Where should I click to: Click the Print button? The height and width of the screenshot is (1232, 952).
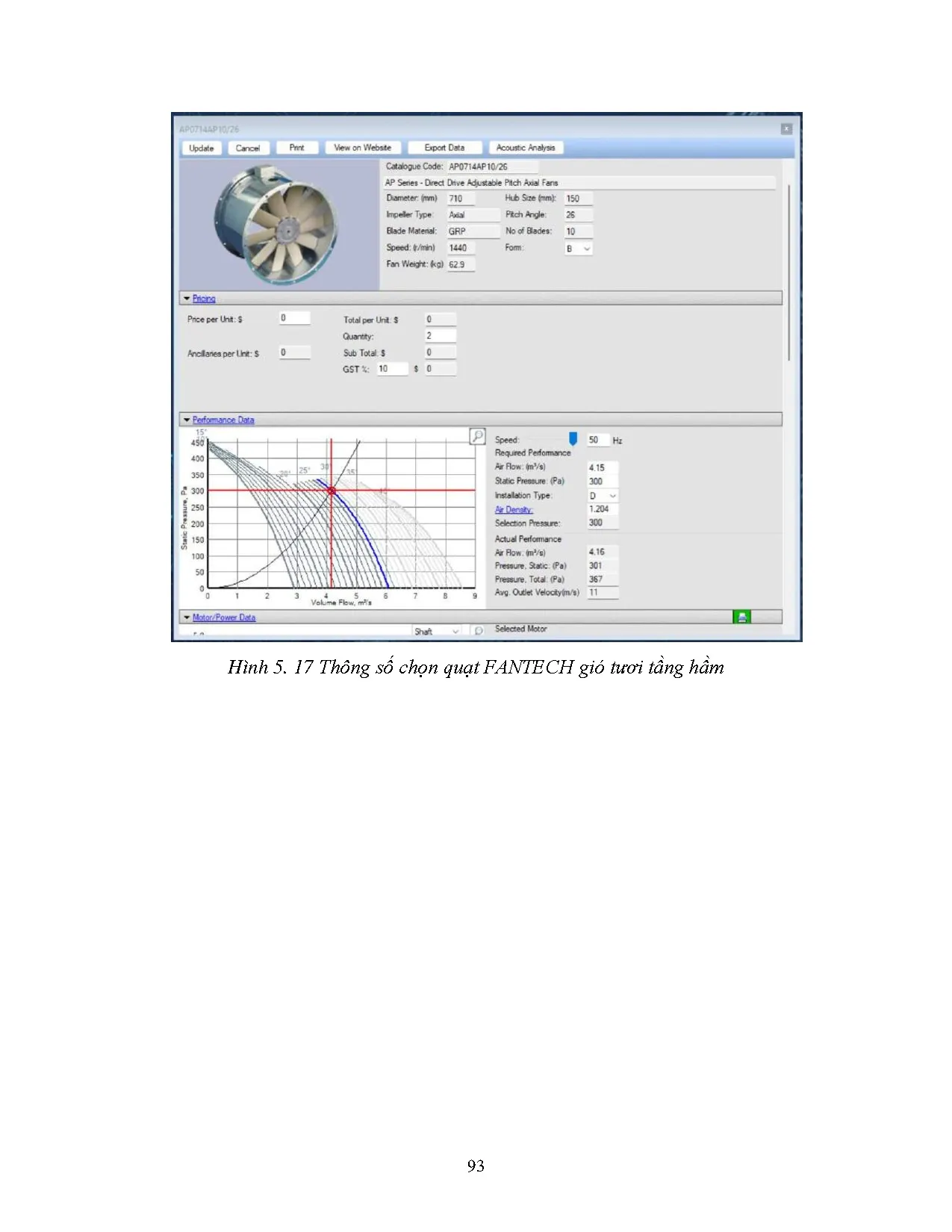pos(296,148)
